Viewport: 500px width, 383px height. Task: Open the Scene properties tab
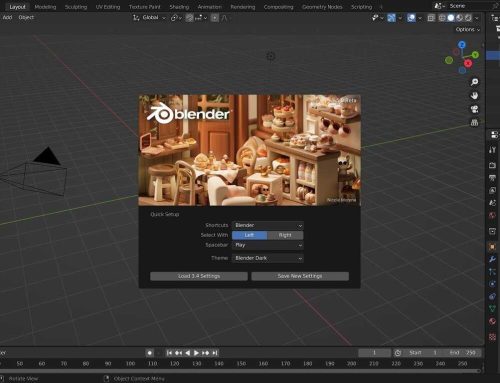[493, 203]
